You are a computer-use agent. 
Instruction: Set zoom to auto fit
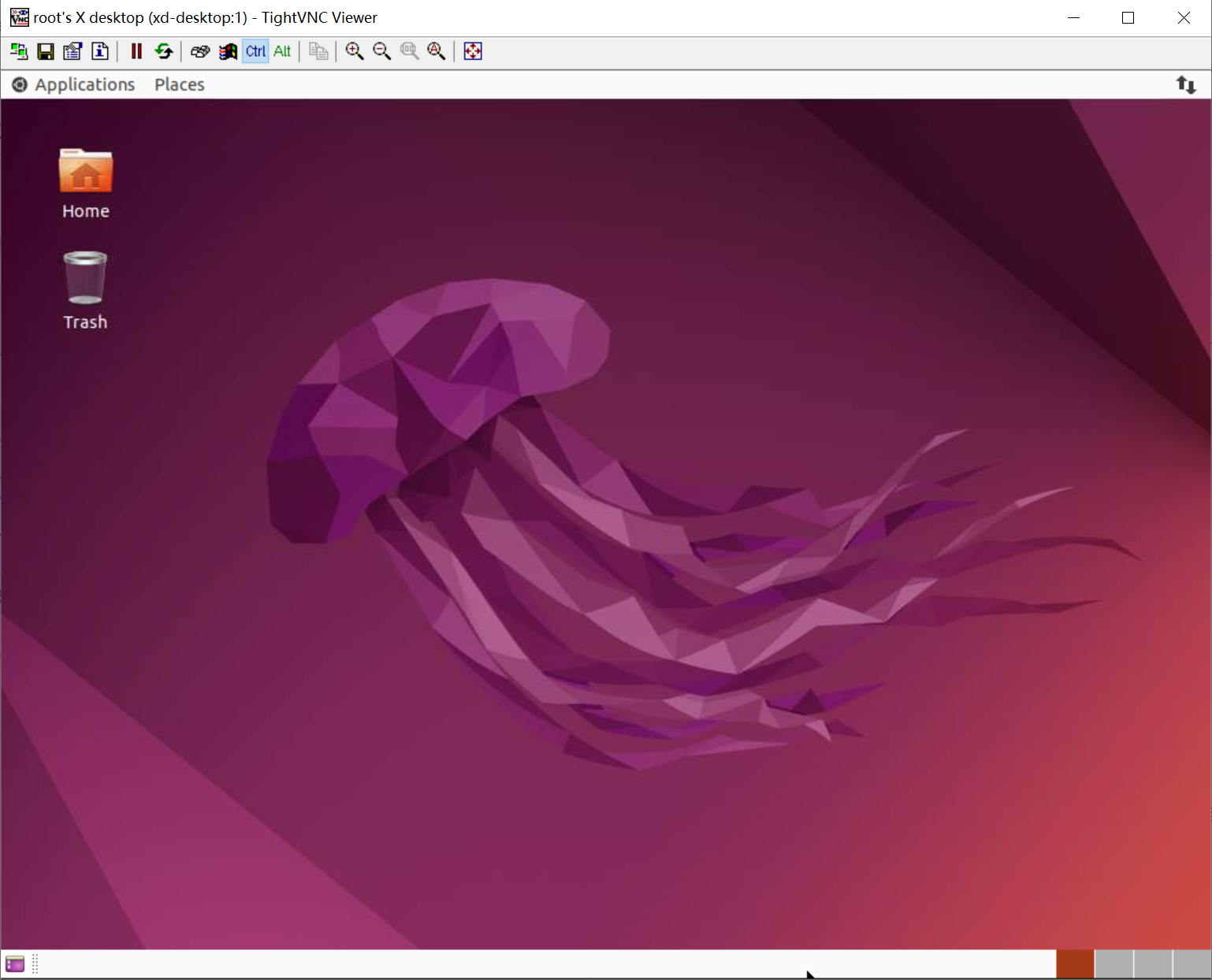pyautogui.click(x=437, y=51)
